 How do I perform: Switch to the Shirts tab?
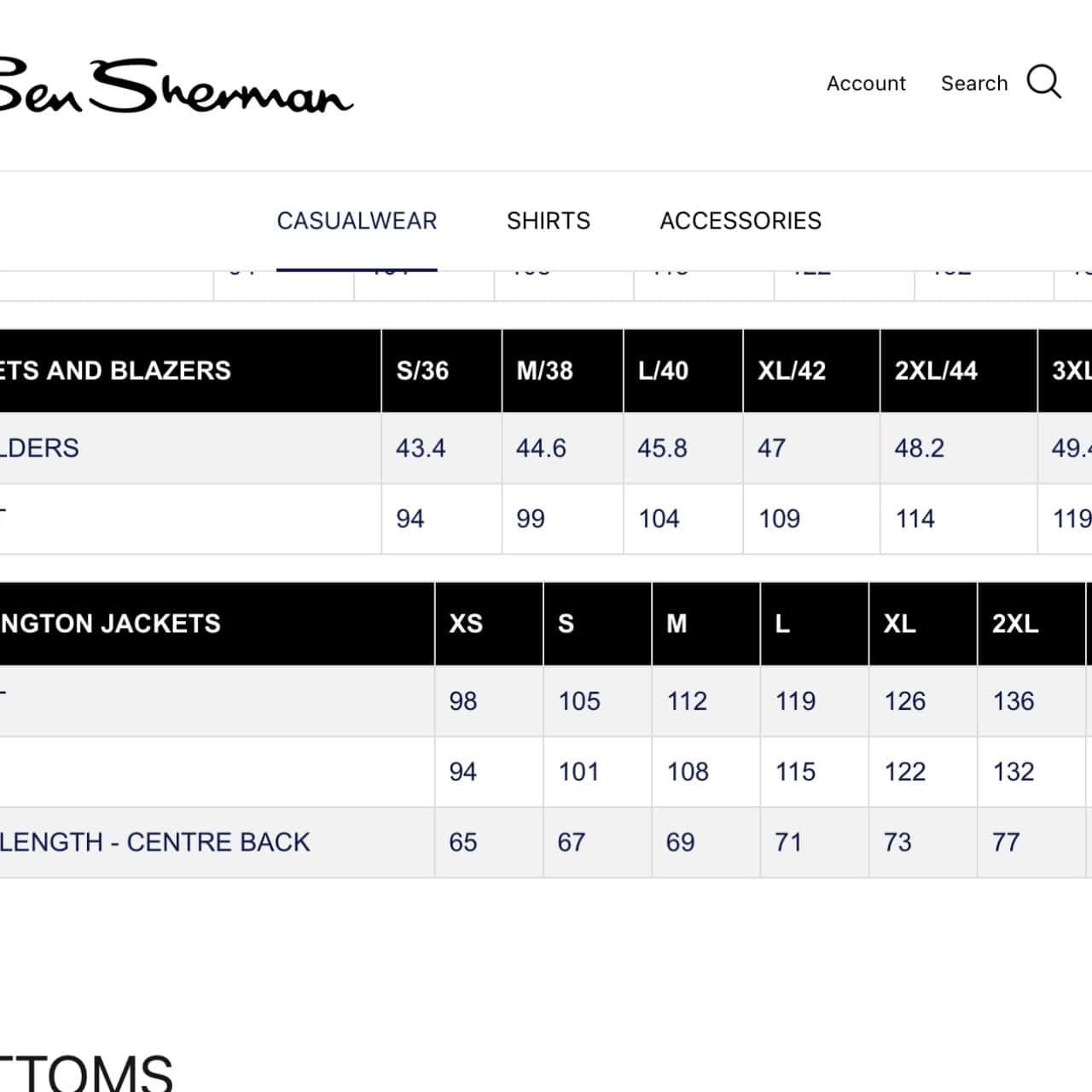tap(548, 221)
